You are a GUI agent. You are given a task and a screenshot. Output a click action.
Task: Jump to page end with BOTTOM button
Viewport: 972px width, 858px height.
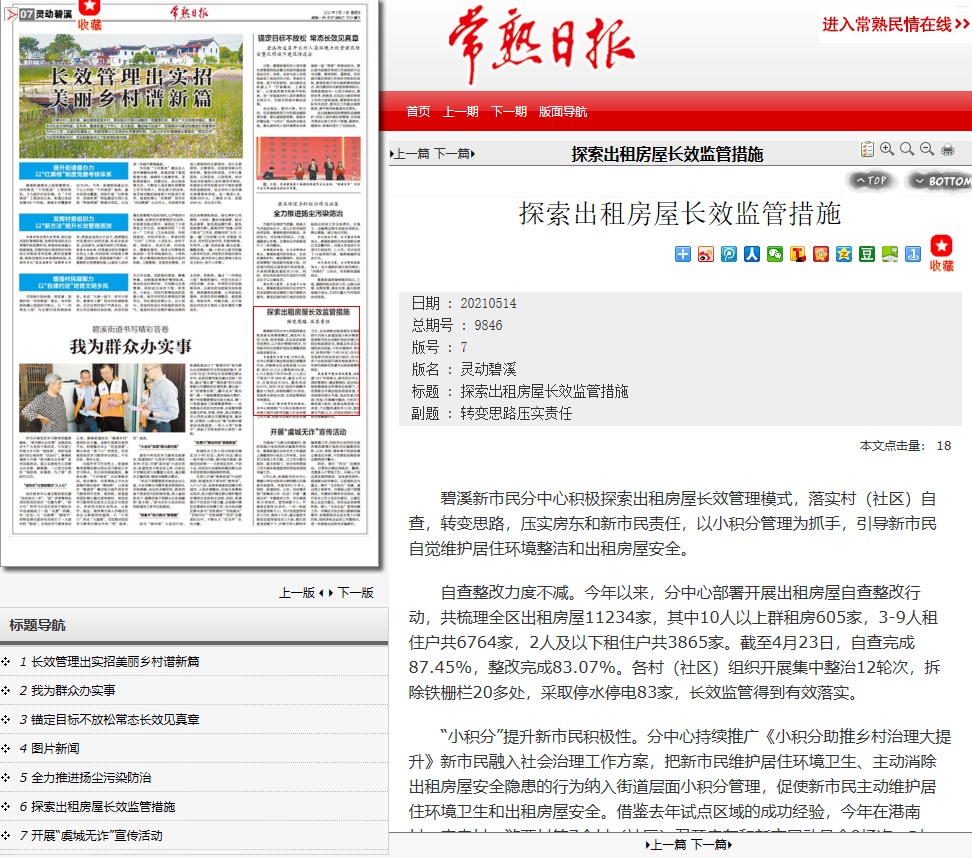[940, 181]
